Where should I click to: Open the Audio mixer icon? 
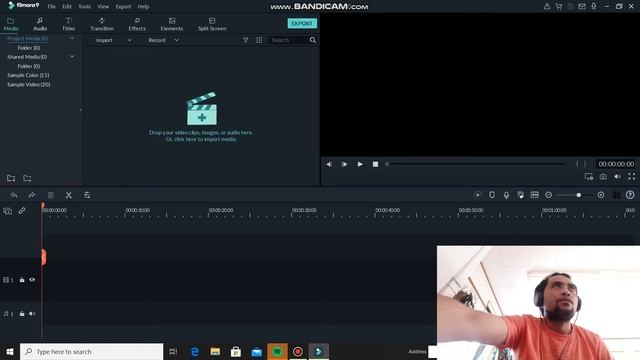point(520,195)
